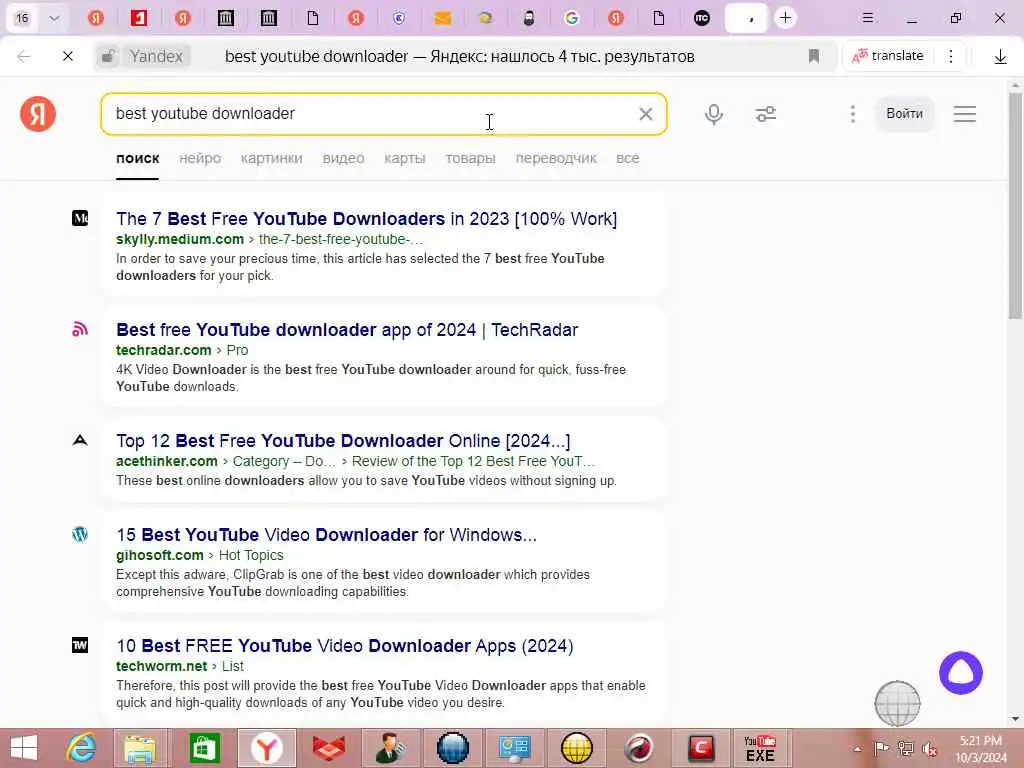Open 10 Best FREE YouTube Video Downloader Apps result
The height and width of the screenshot is (768, 1024).
click(344, 646)
